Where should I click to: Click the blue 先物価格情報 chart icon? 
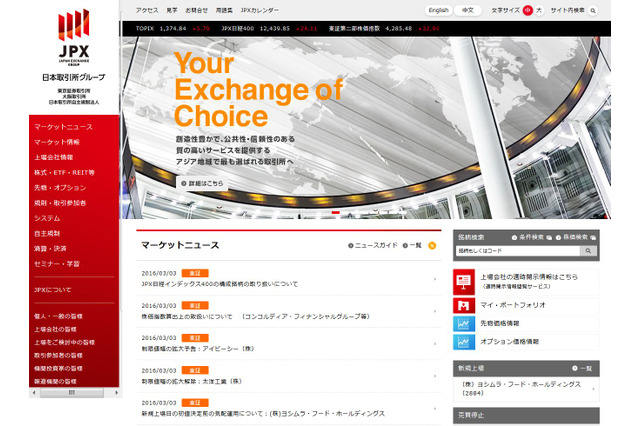tap(464, 324)
